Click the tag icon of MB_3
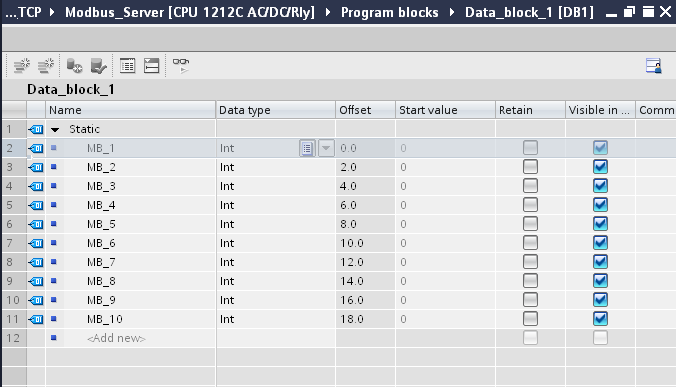This screenshot has height=387, width=676. point(36,186)
